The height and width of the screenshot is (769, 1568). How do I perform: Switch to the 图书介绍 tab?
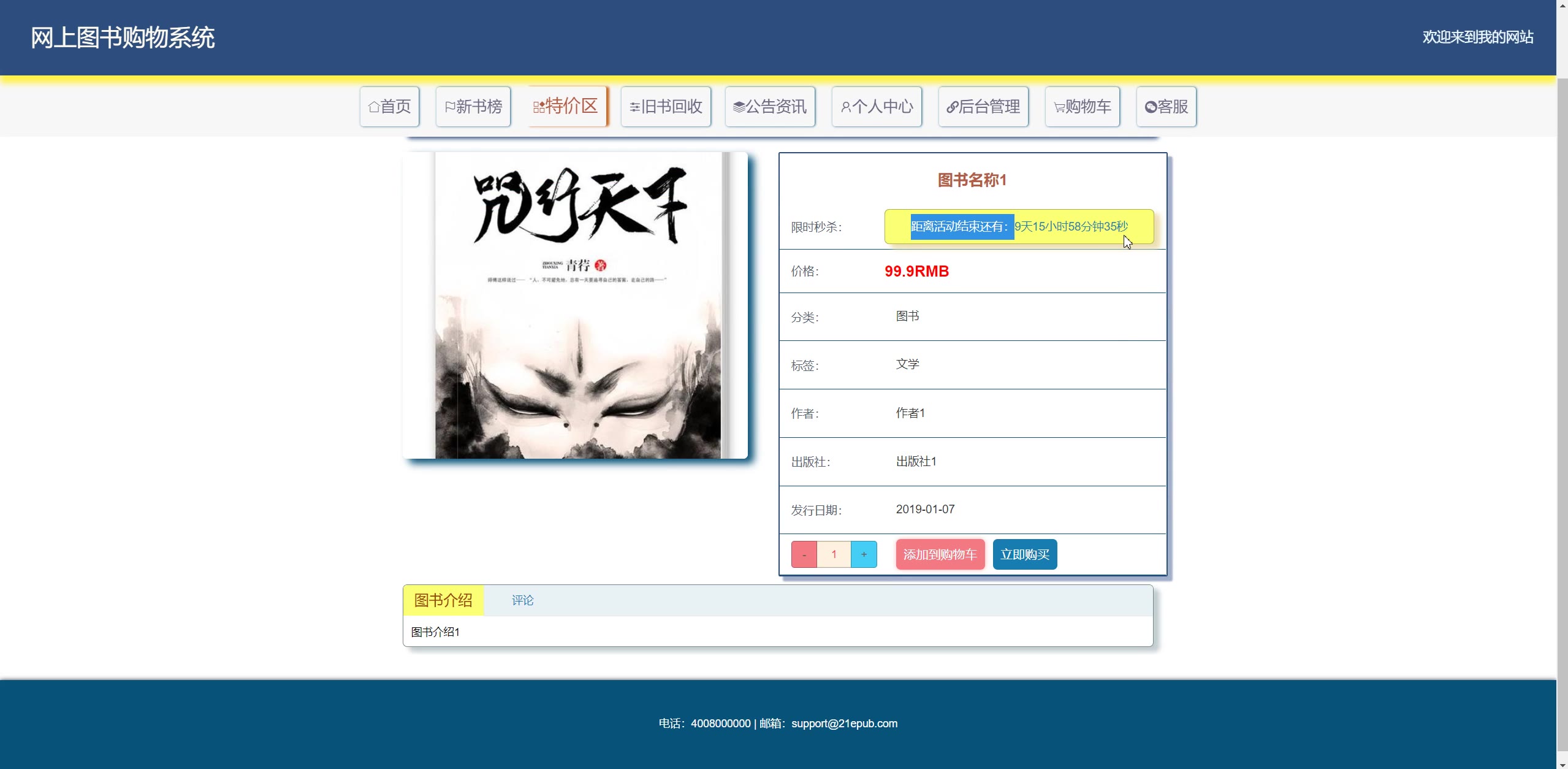(443, 600)
